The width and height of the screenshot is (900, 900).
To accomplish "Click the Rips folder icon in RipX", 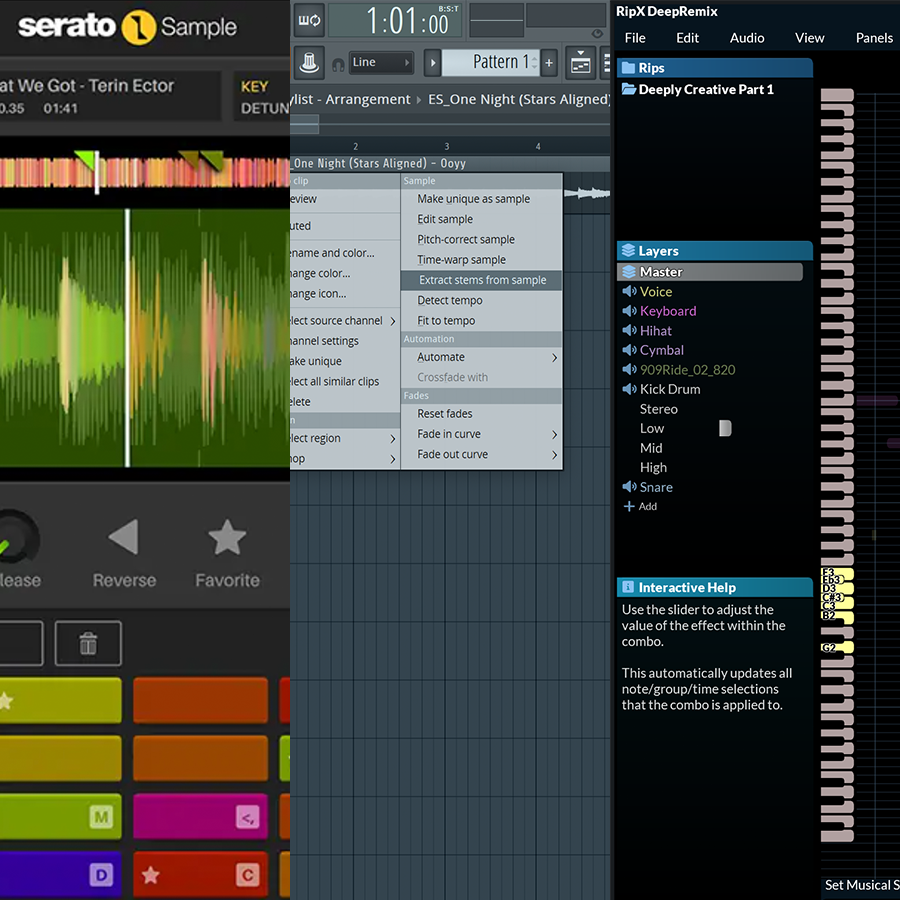I will click(628, 68).
